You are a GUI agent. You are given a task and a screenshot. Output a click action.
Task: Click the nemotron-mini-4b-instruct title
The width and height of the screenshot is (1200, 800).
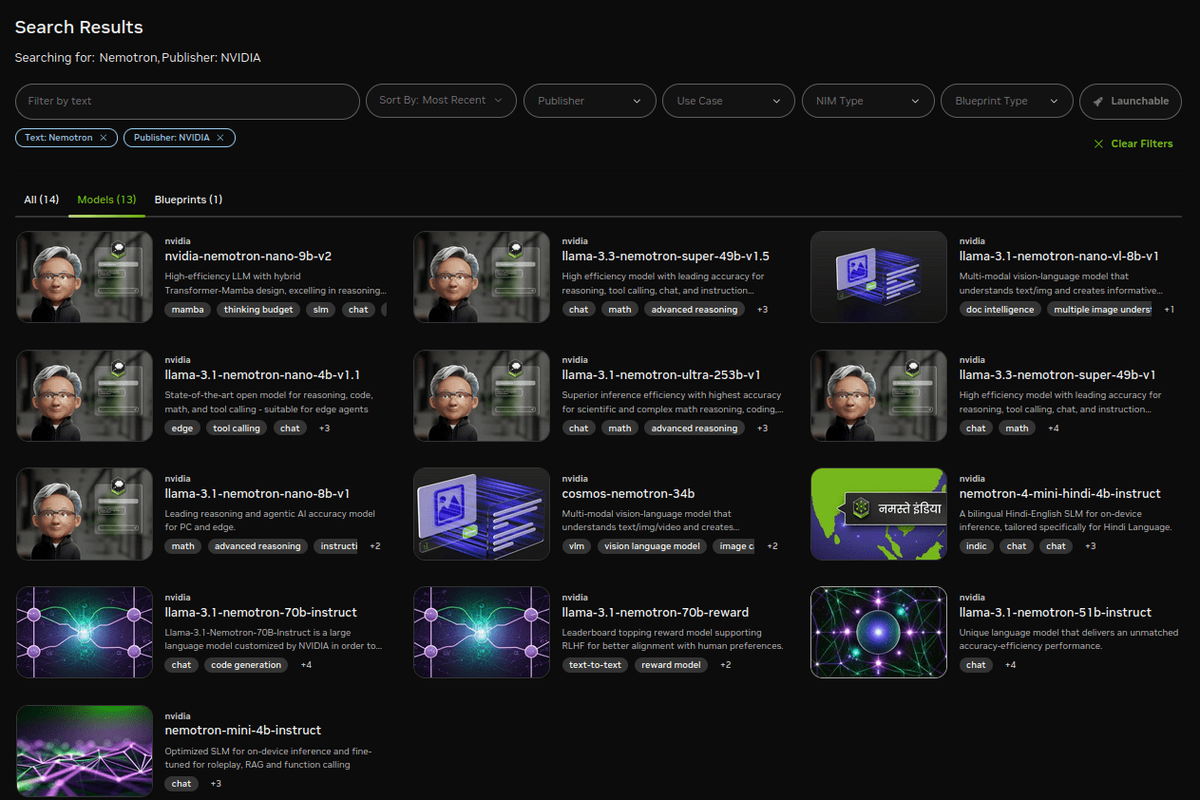tap(243, 731)
